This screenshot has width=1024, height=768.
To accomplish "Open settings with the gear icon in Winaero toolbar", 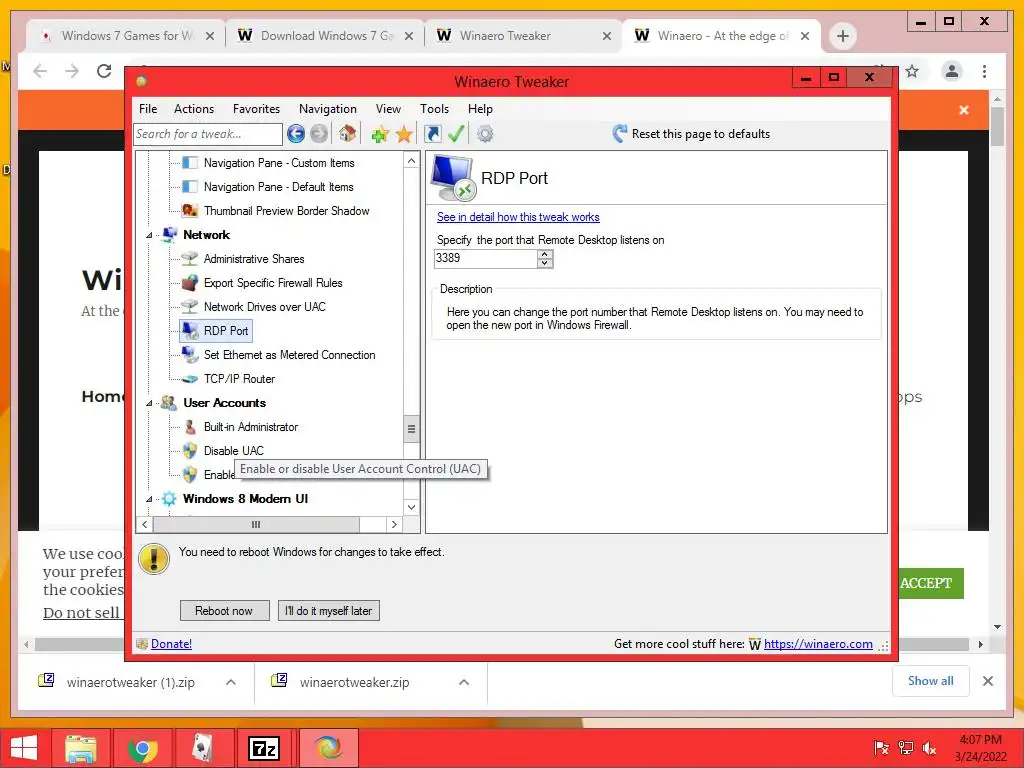I will coord(485,134).
